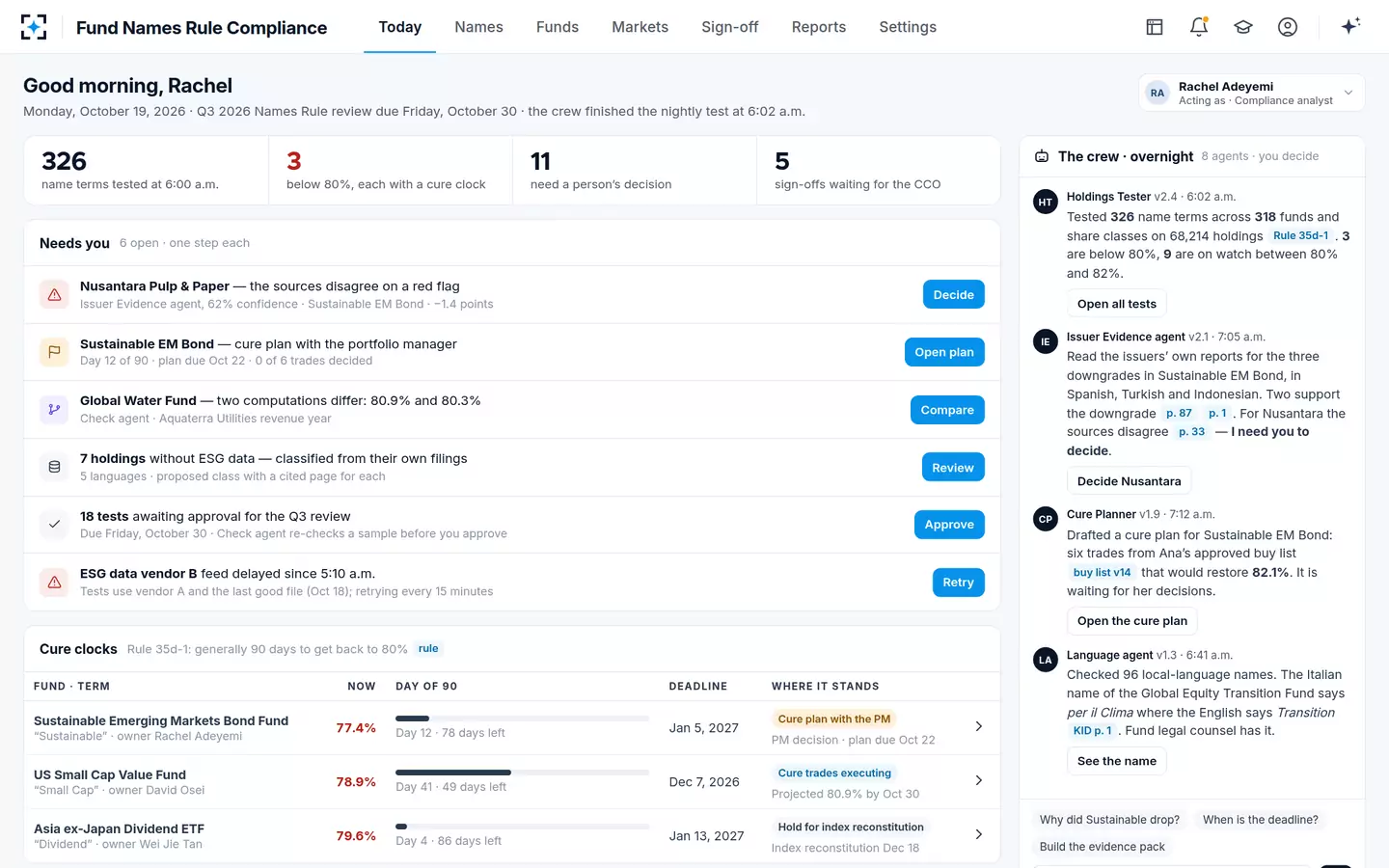Expand the US Small Cap Value Fund row chevron
The height and width of the screenshot is (868, 1389).
[979, 780]
